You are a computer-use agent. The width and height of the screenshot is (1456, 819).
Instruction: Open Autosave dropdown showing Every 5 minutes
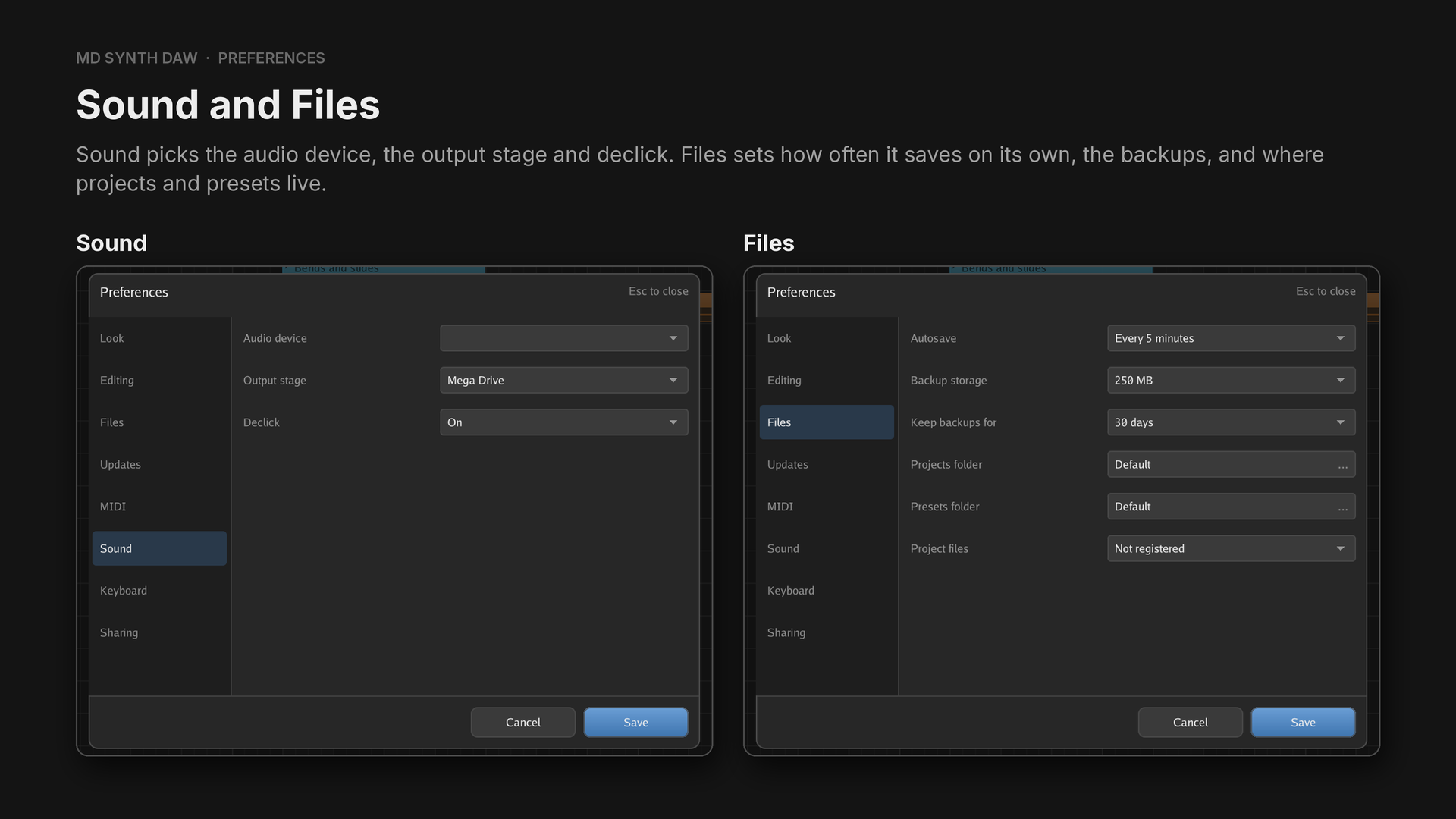1231,338
